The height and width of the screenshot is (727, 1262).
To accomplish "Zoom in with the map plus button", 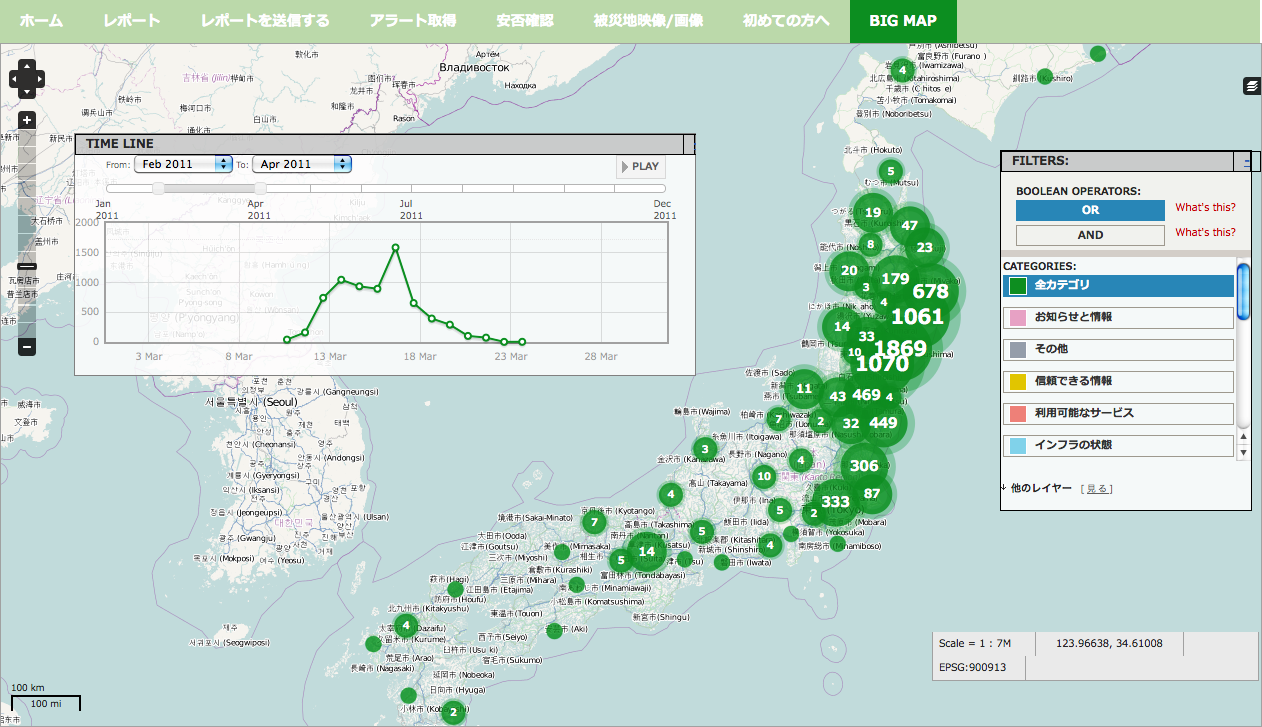I will 27,120.
